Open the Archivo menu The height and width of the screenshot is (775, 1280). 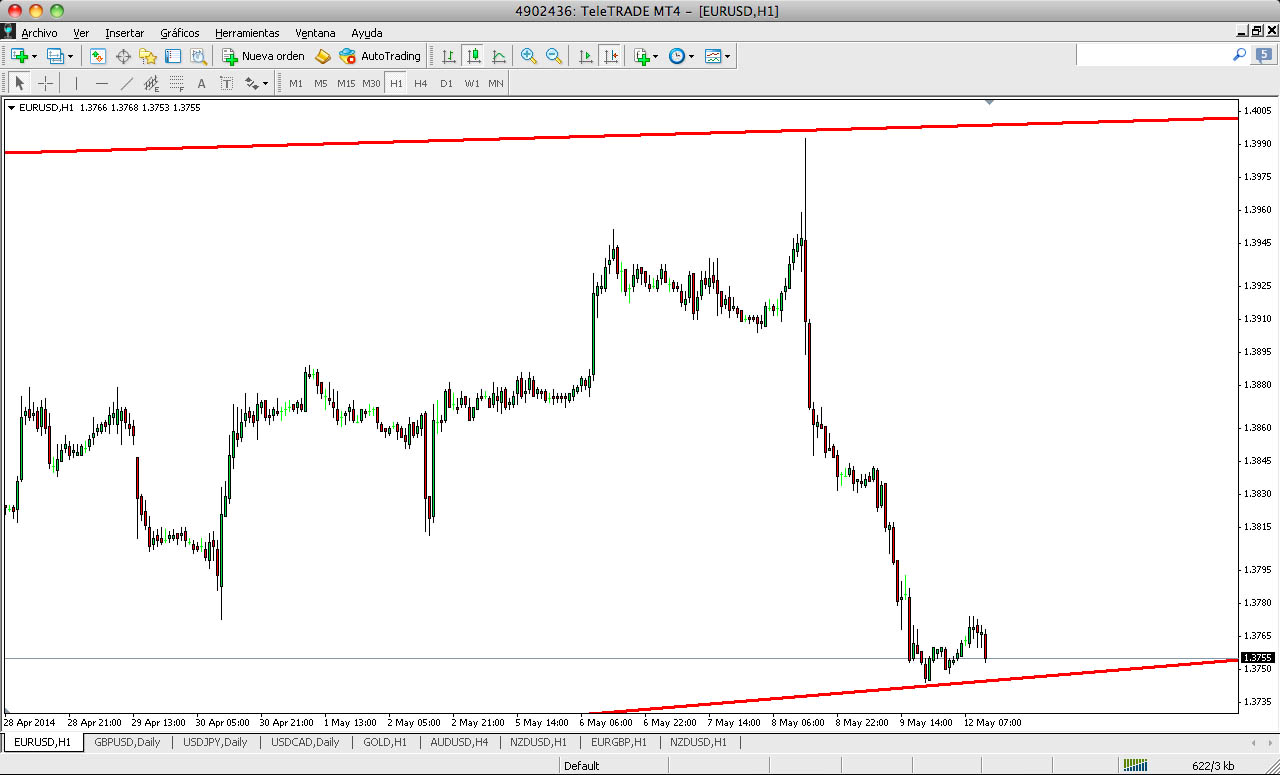(39, 33)
